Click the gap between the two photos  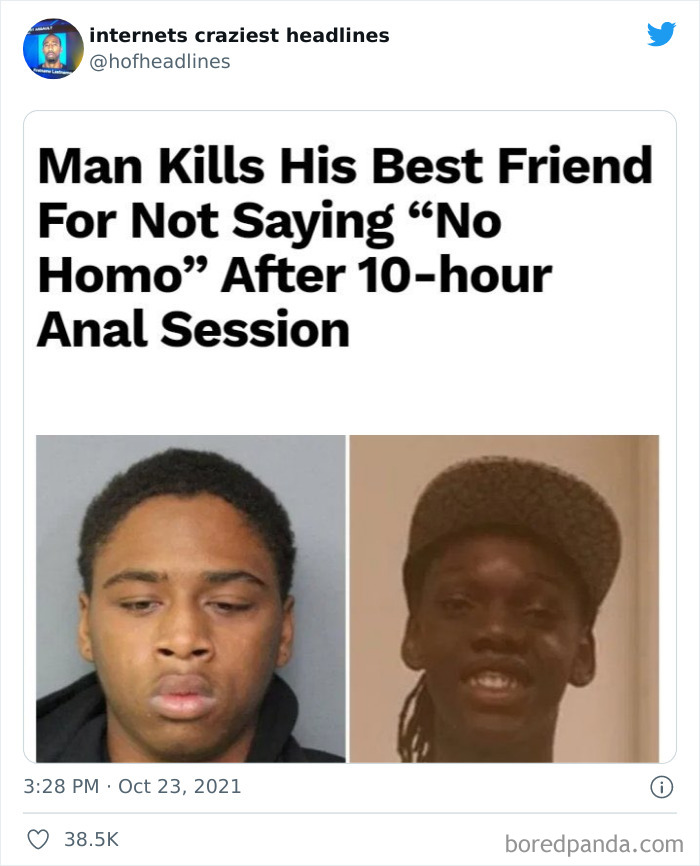tap(348, 599)
